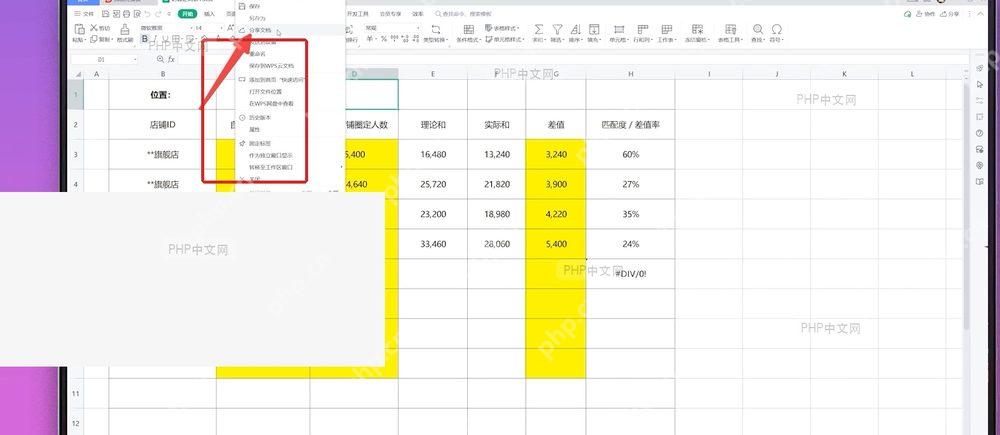This screenshot has height=435, width=1000.
Task: Click the undo arrow in quick toolbar
Action: 149,13
